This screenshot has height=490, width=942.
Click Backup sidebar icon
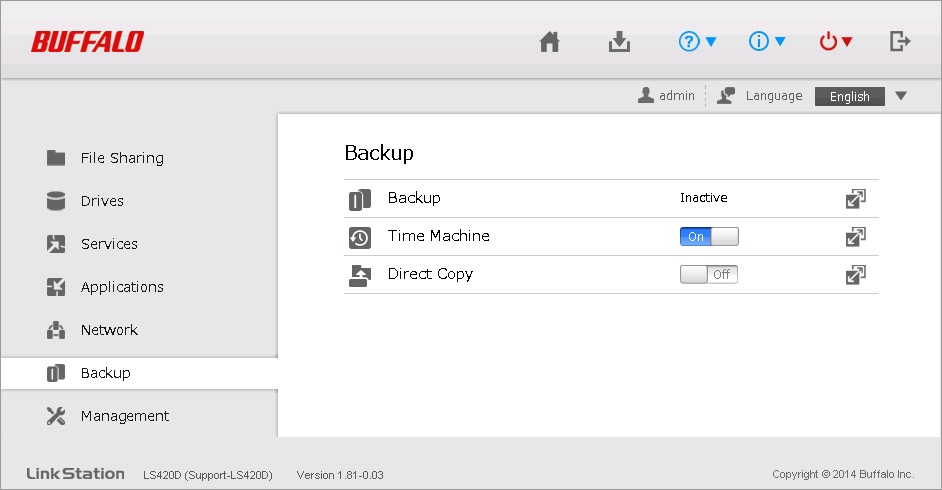[56, 373]
